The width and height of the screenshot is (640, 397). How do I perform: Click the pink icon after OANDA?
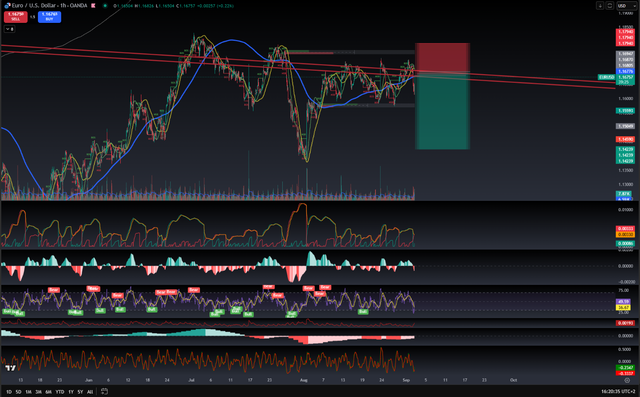93,6
